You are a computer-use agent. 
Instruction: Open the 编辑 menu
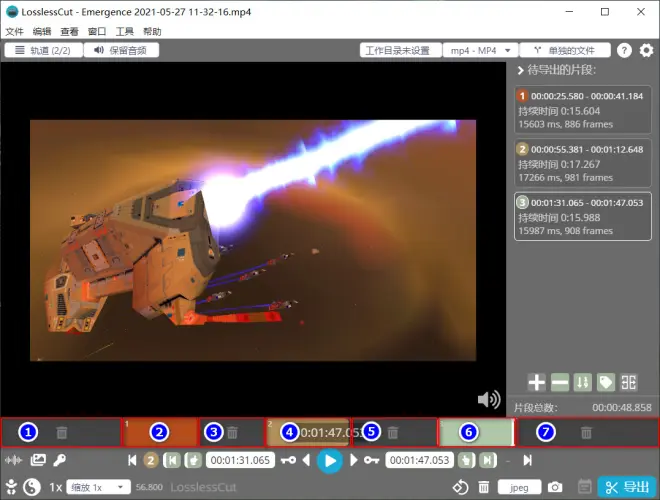(42, 32)
